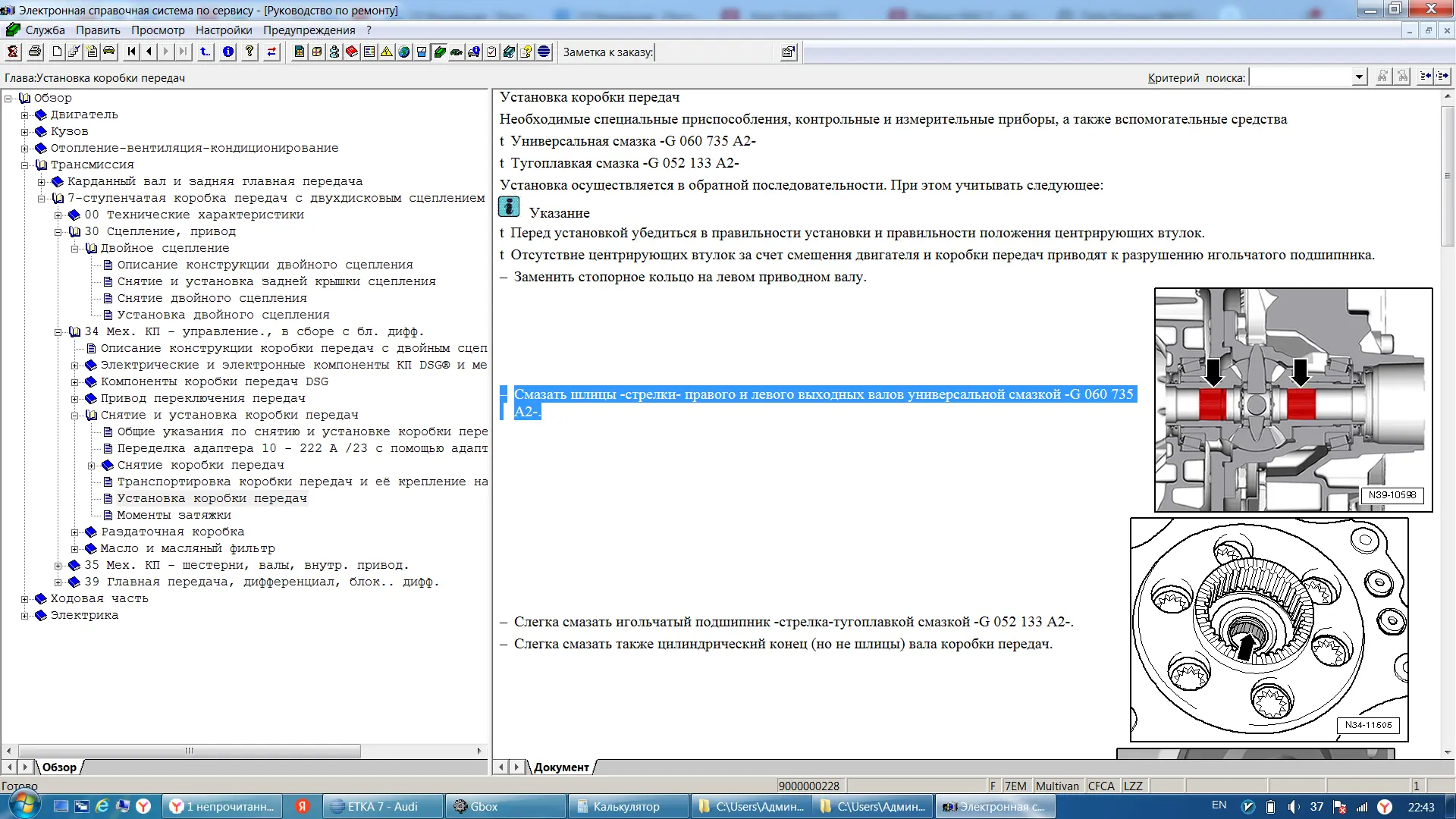Open the Настройки menu
The width and height of the screenshot is (1456, 819).
(x=224, y=30)
